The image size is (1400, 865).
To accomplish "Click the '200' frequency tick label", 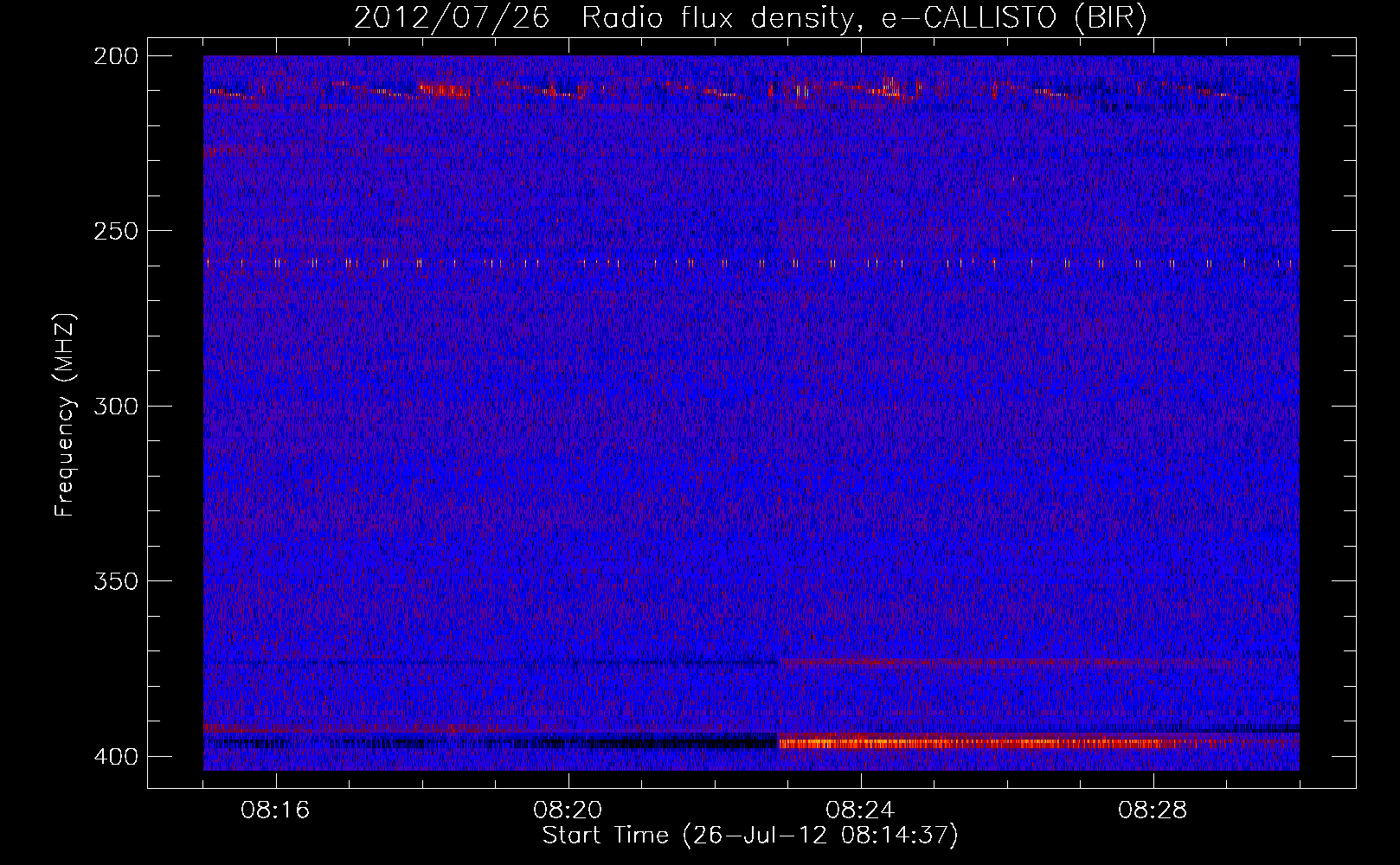I will [115, 56].
